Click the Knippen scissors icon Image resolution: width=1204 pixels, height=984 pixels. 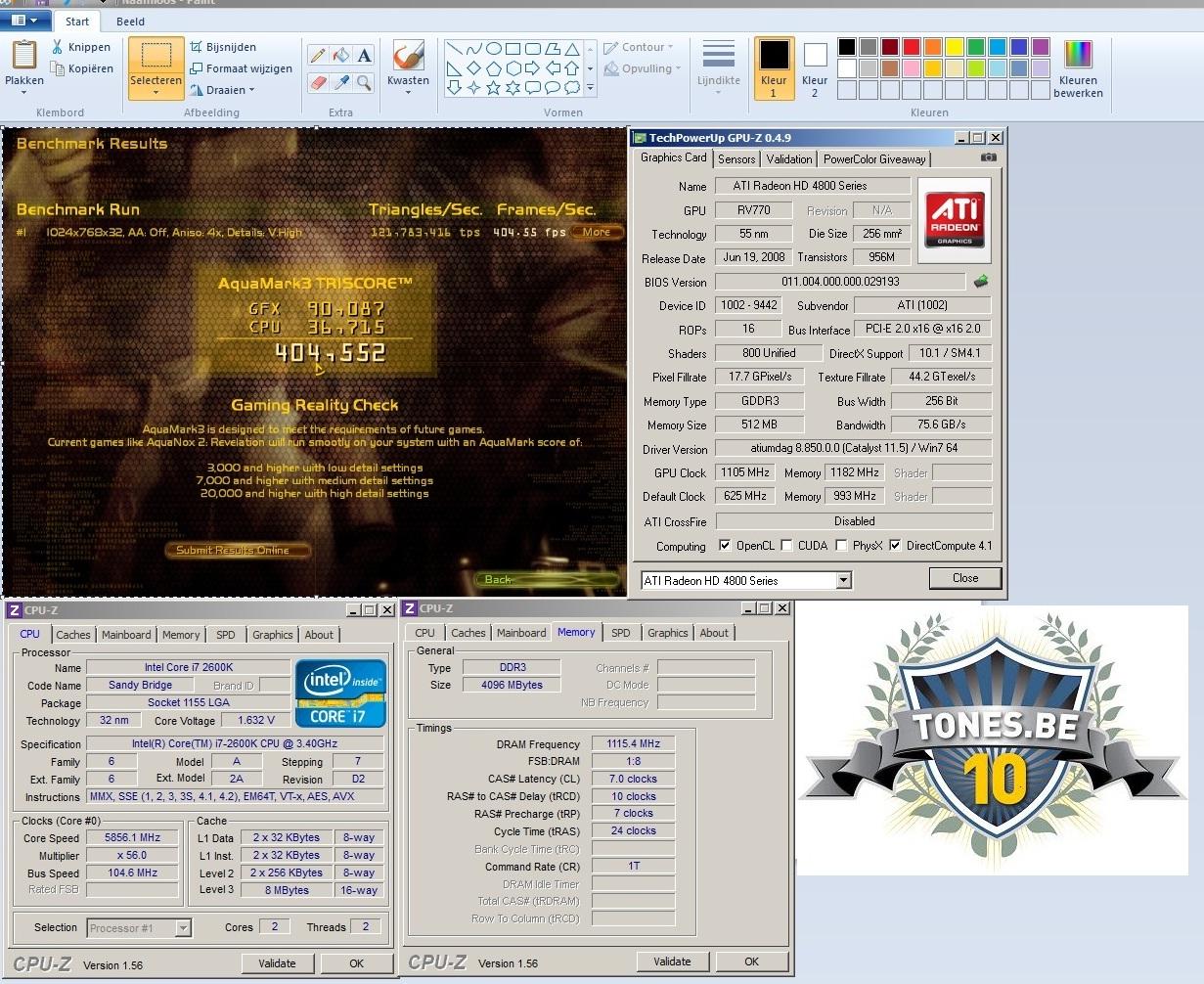(x=58, y=47)
